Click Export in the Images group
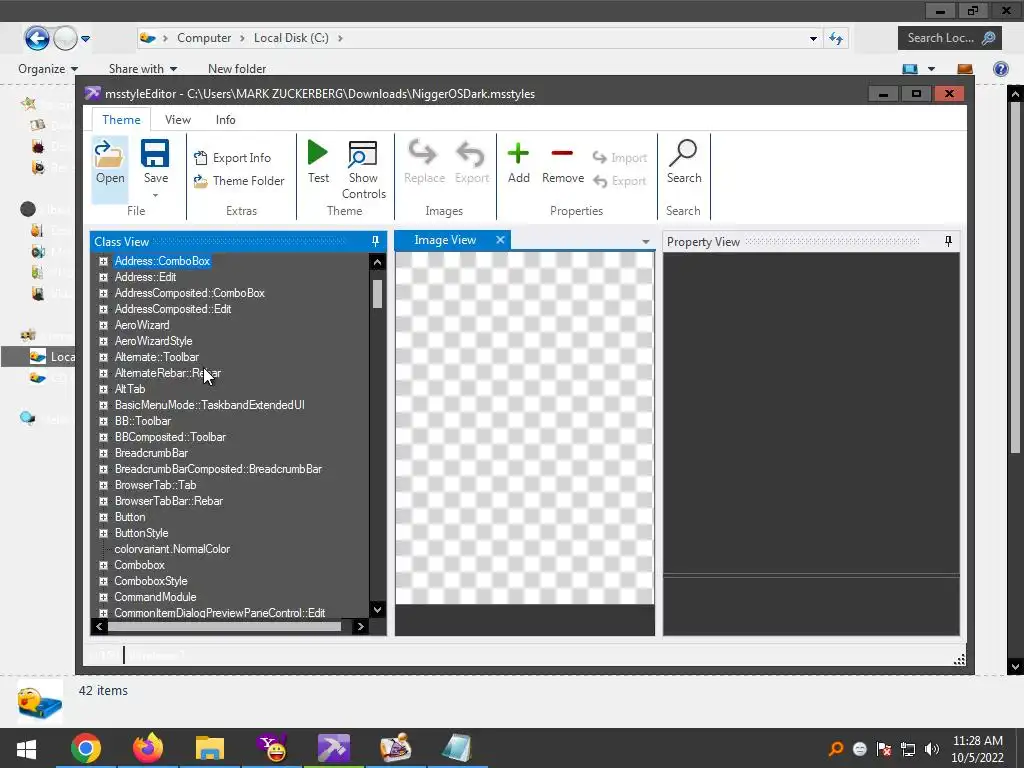 coord(472,163)
